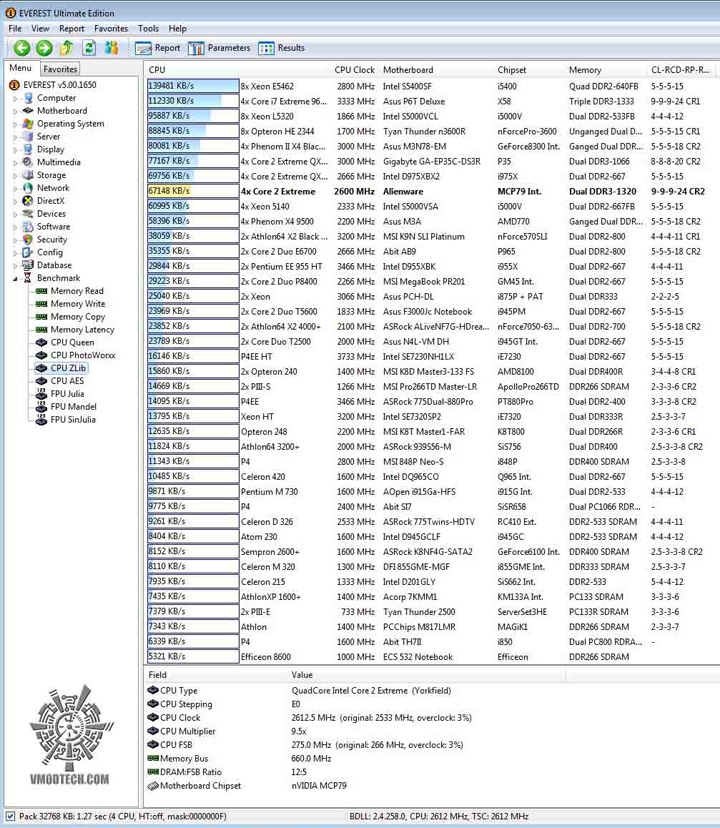Click the CL-RCD-RP-R... column header
Screen dimensions: 720x828
coord(682,70)
